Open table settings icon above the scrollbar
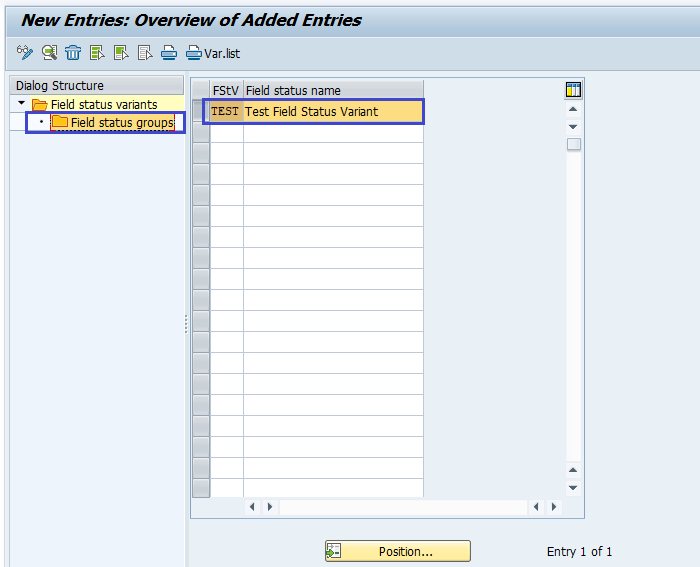Image resolution: width=700 pixels, height=567 pixels. click(x=573, y=89)
